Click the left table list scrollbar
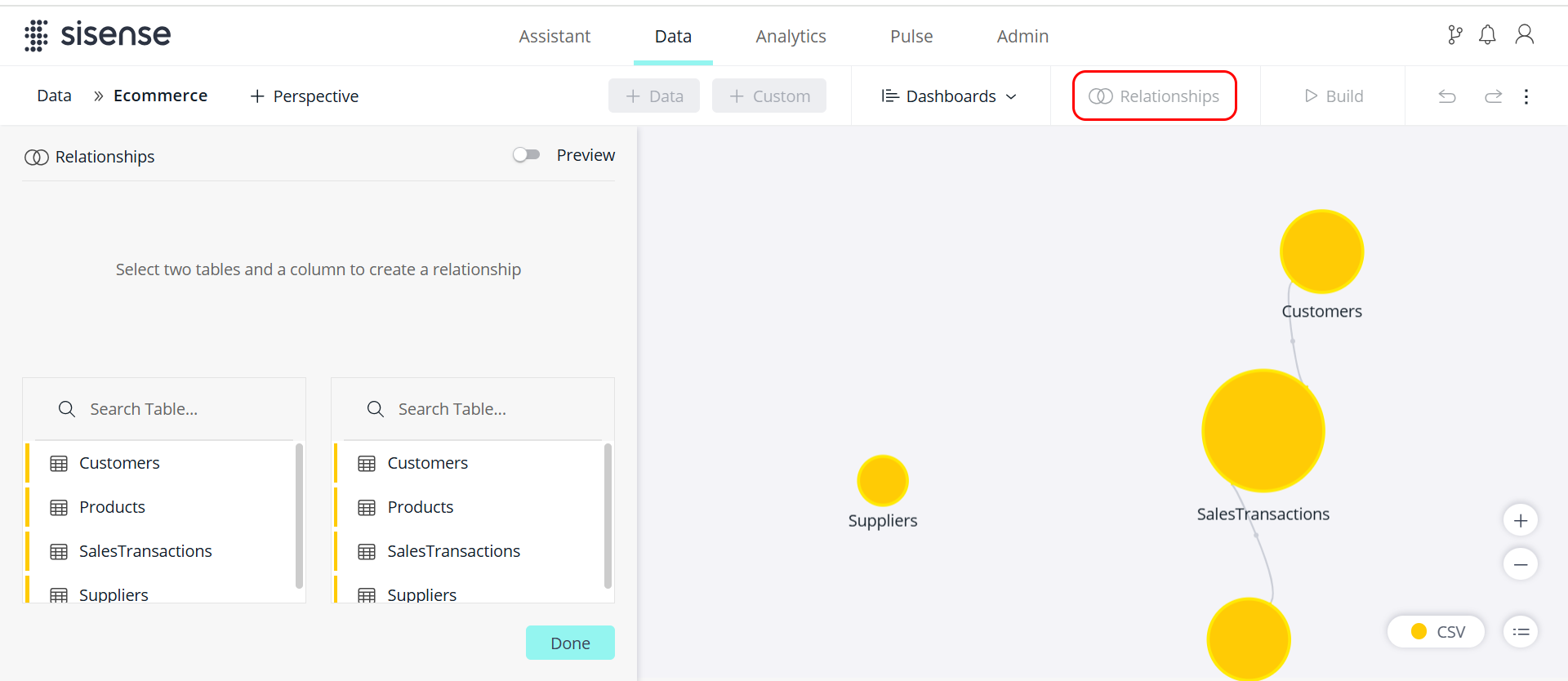The width and height of the screenshot is (1568, 681). pyautogui.click(x=299, y=515)
